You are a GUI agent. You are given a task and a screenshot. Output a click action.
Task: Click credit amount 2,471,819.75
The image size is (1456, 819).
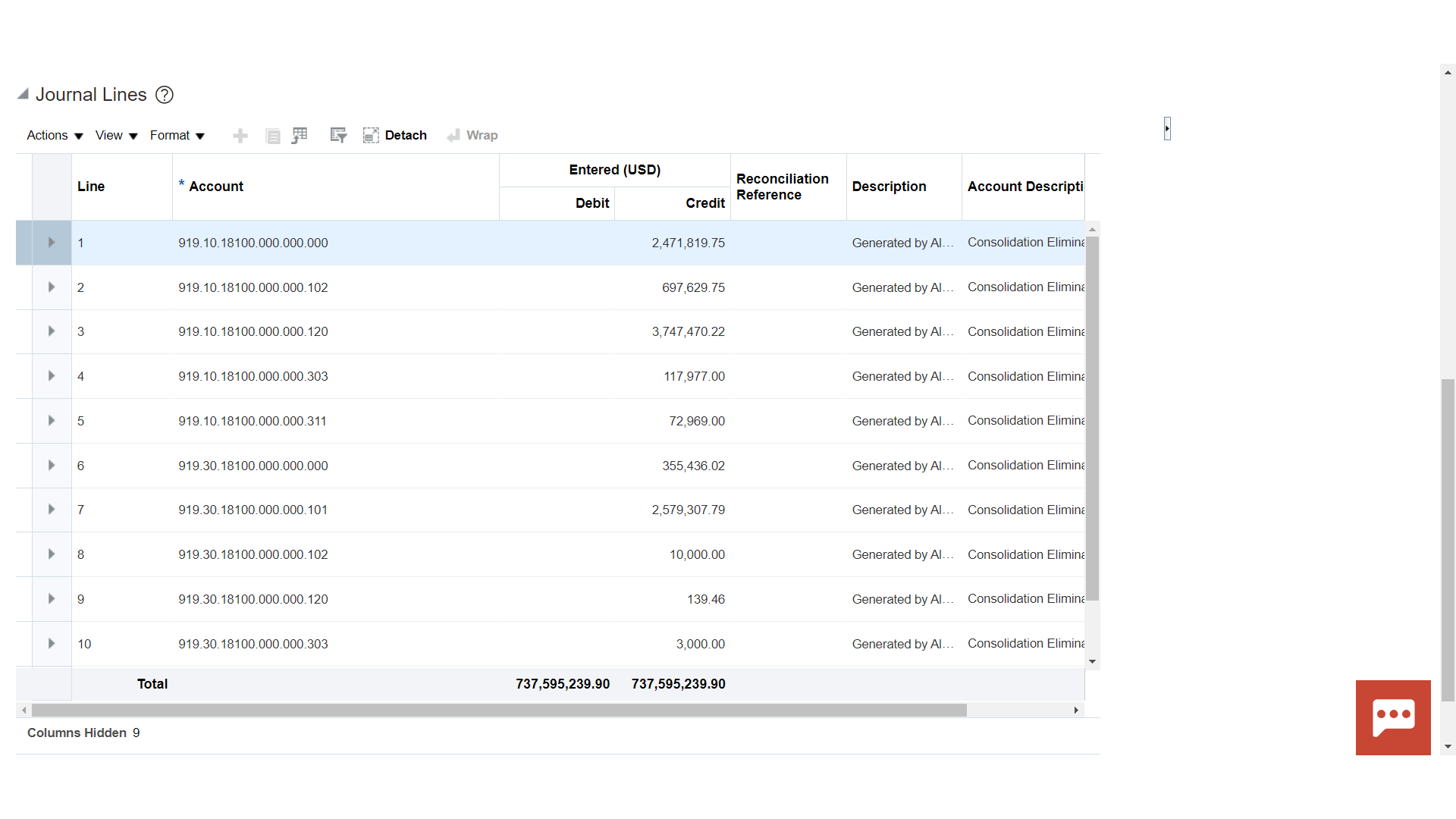(688, 243)
